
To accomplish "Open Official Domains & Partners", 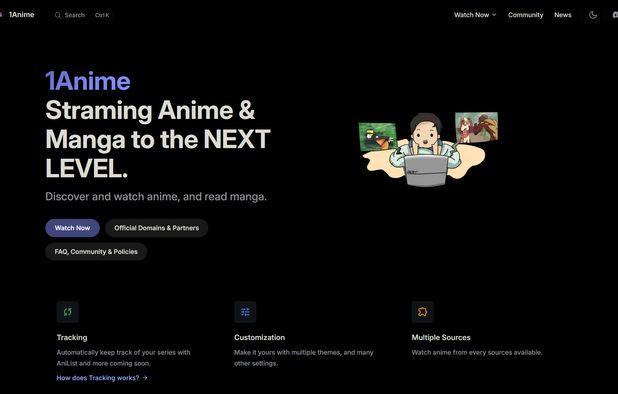I will [156, 228].
